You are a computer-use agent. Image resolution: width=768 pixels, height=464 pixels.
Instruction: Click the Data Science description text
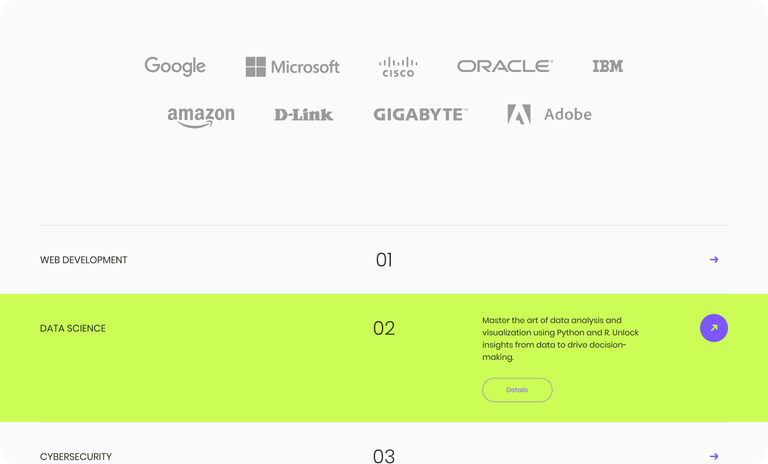pos(560,339)
